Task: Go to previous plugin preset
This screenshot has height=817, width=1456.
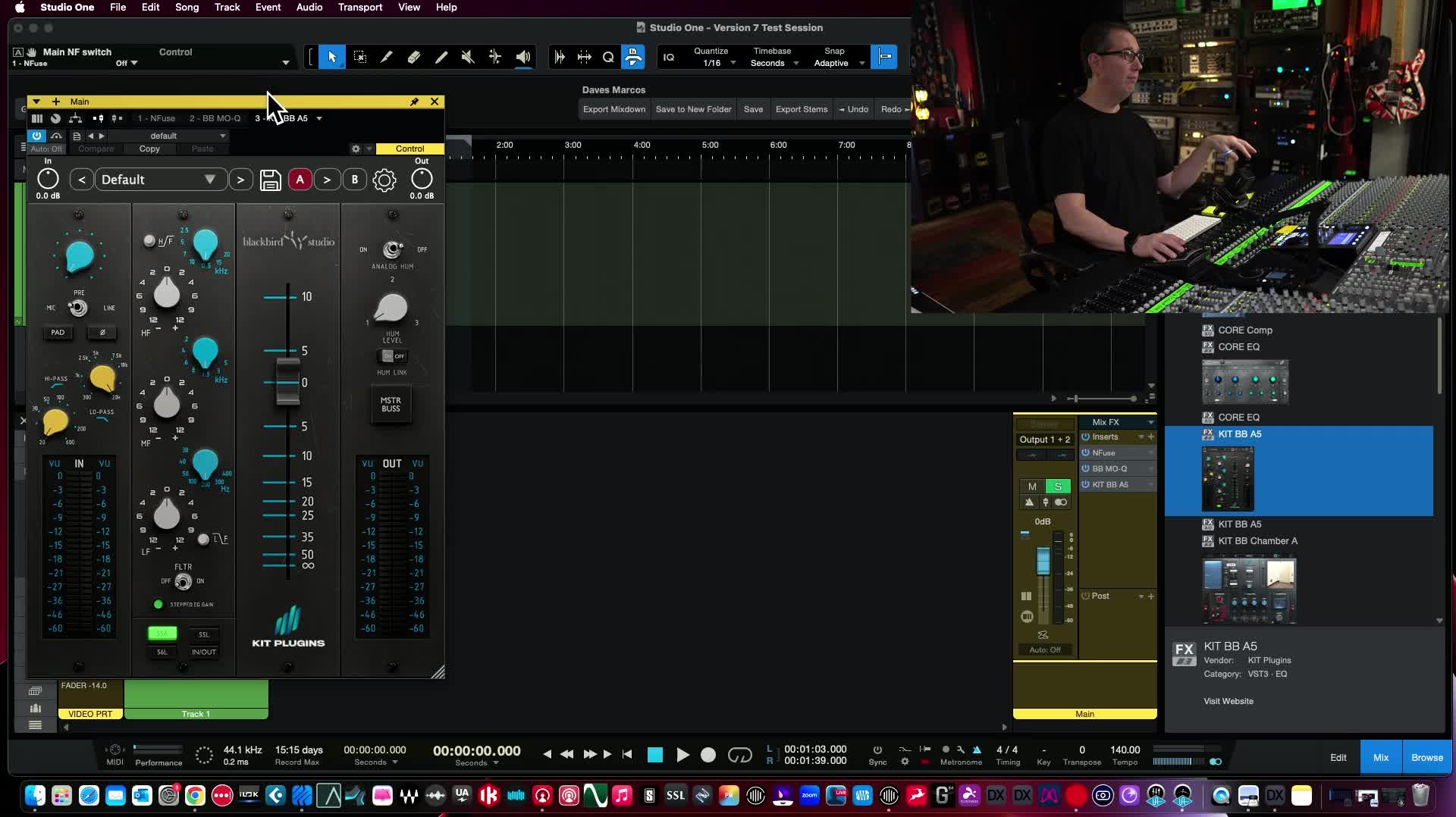Action: coord(82,180)
